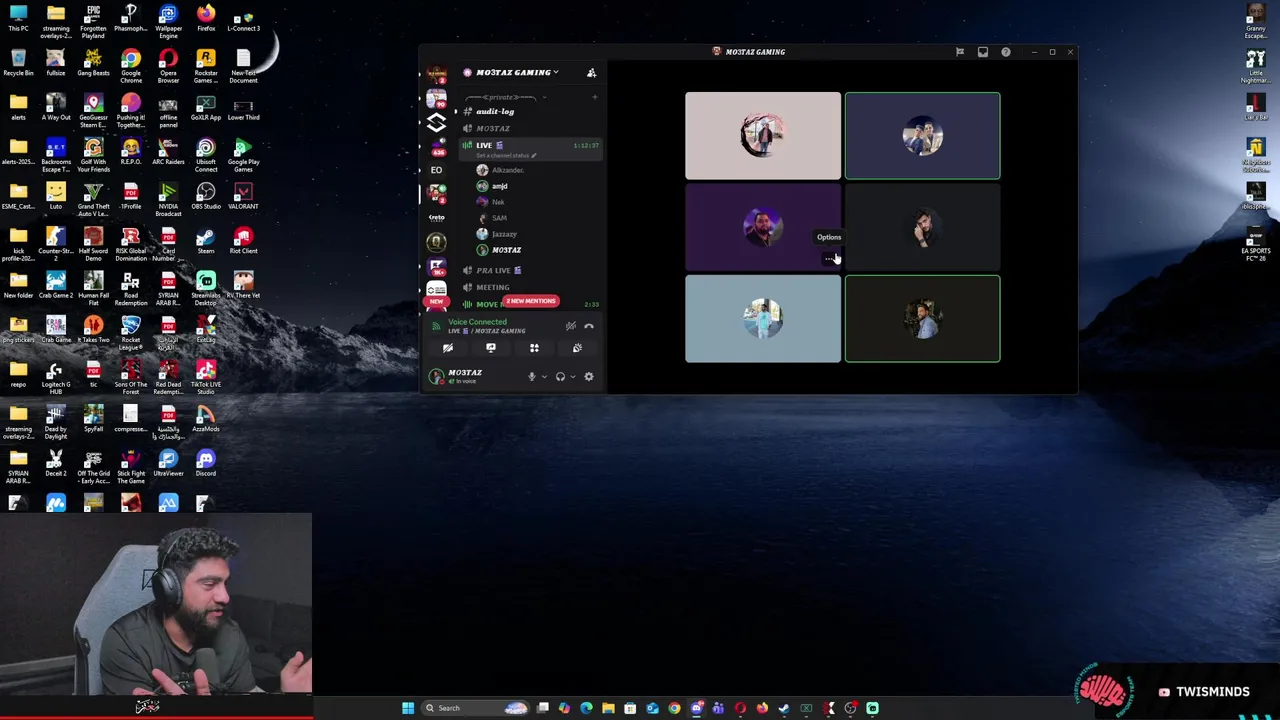
Task: Start an activity with the four-squares icon
Action: tap(534, 348)
